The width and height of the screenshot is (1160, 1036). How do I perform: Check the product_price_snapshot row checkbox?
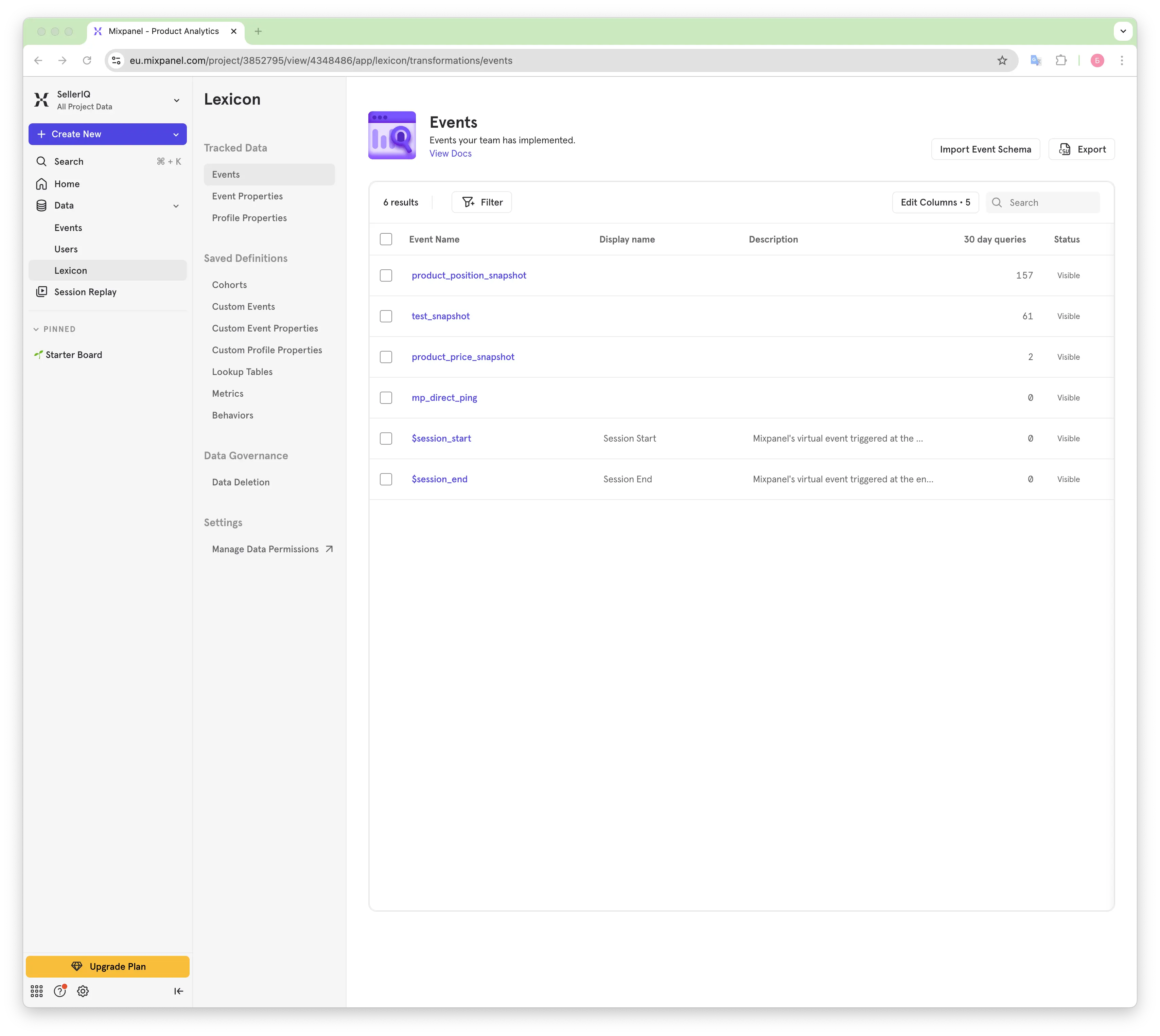[x=386, y=357]
